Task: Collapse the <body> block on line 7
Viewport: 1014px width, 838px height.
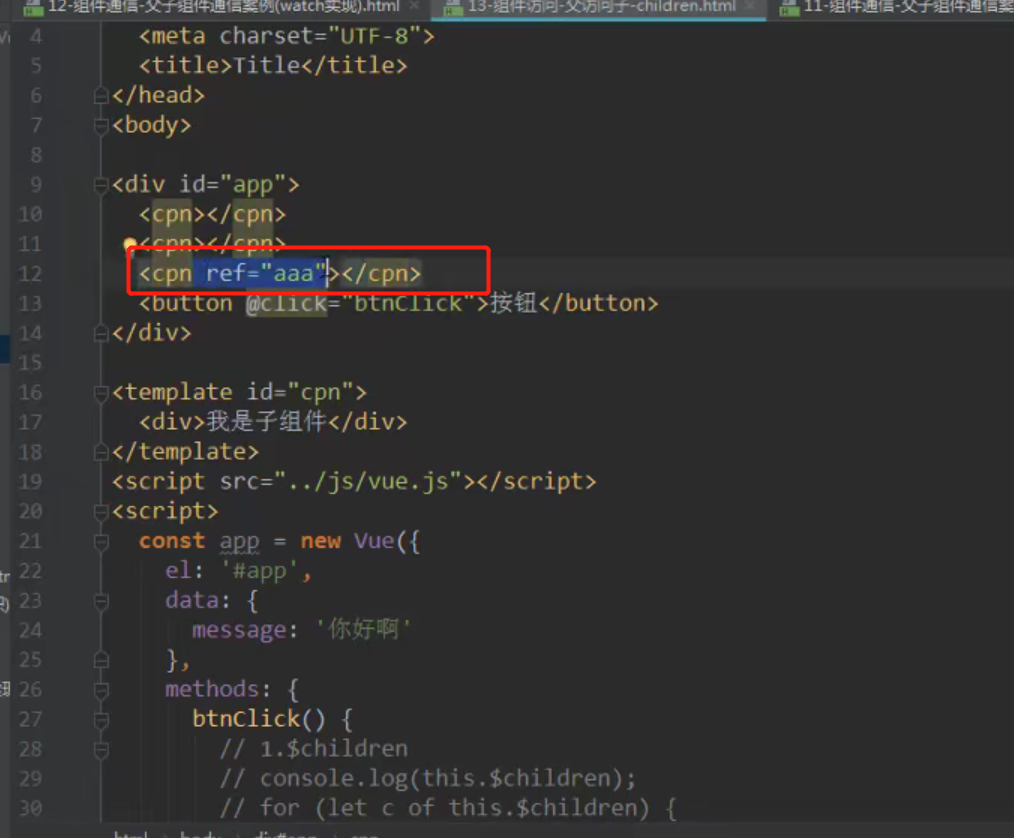Action: (101, 125)
